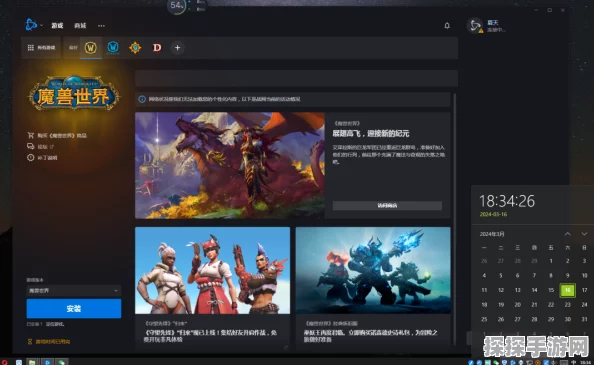
Task: Select the World of Warcraft game icon tab
Action: [x=91, y=48]
